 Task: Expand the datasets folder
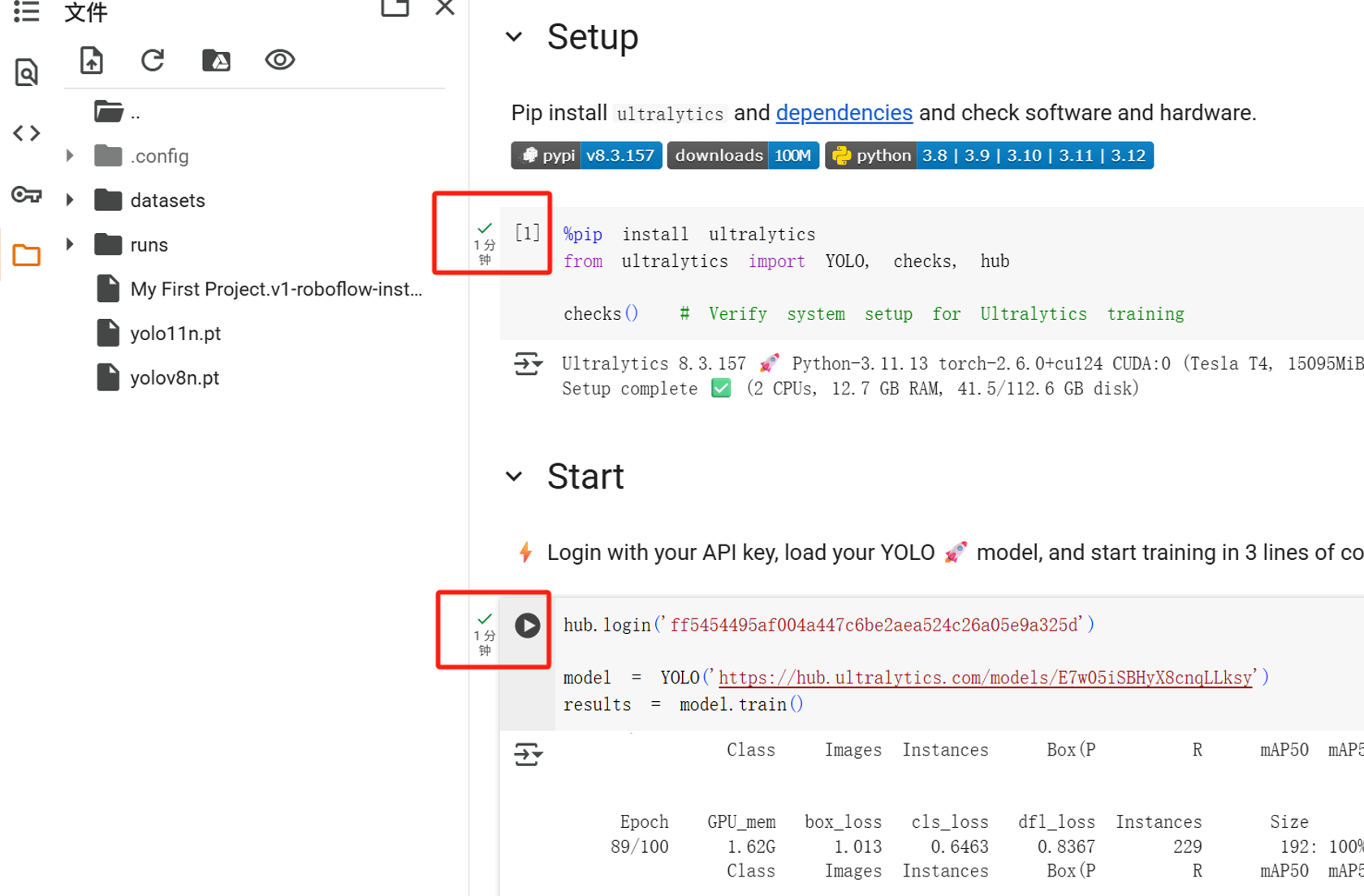tap(70, 200)
